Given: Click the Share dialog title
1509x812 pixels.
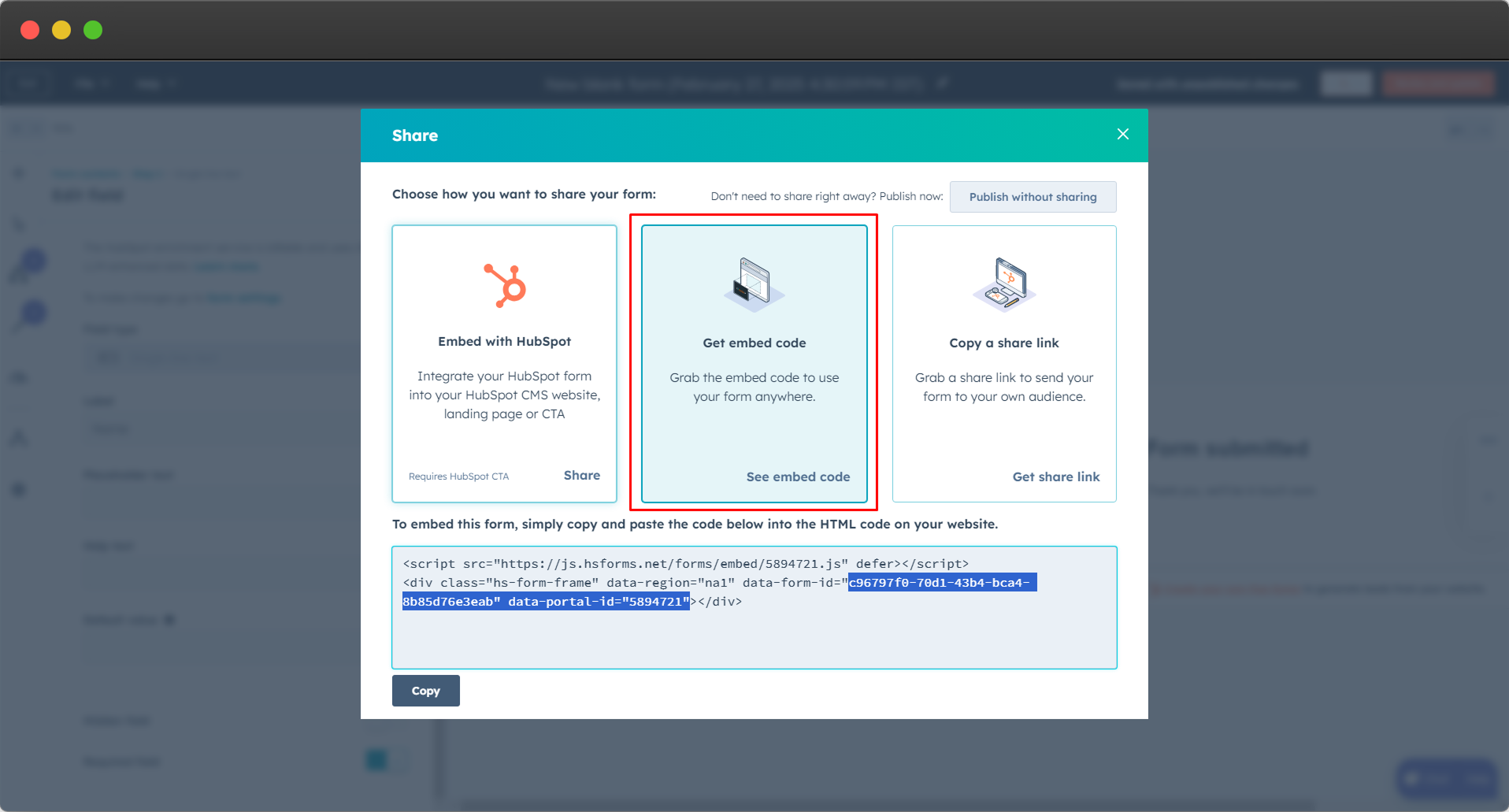Looking at the screenshot, I should tap(415, 135).
